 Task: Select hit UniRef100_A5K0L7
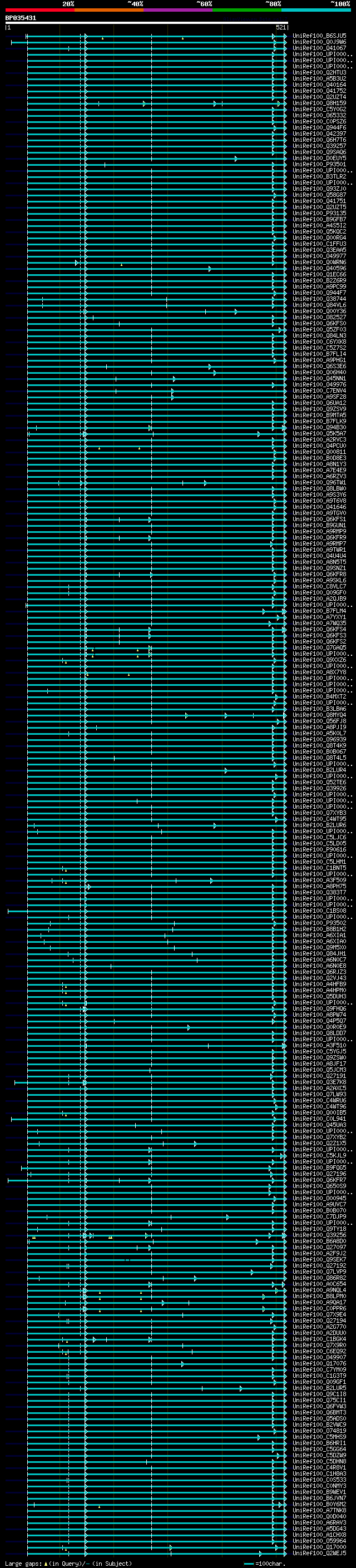[x=319, y=734]
